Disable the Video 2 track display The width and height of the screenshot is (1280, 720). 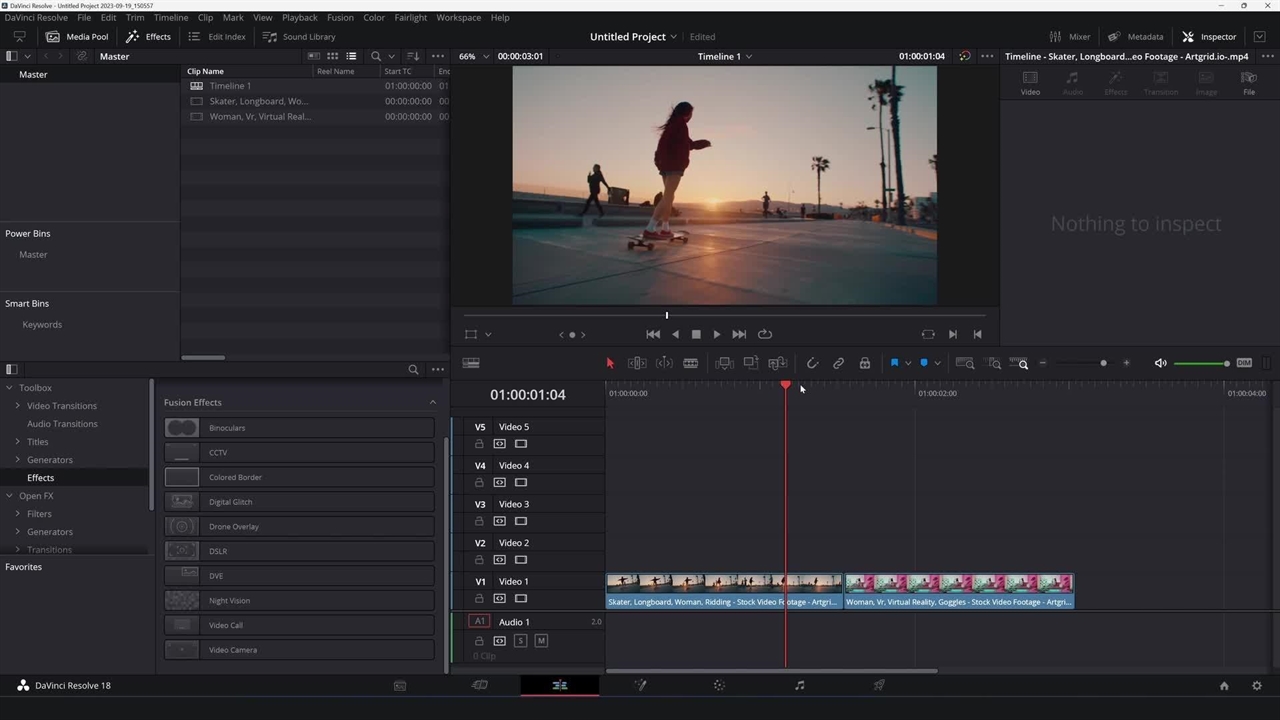pyautogui.click(x=520, y=560)
